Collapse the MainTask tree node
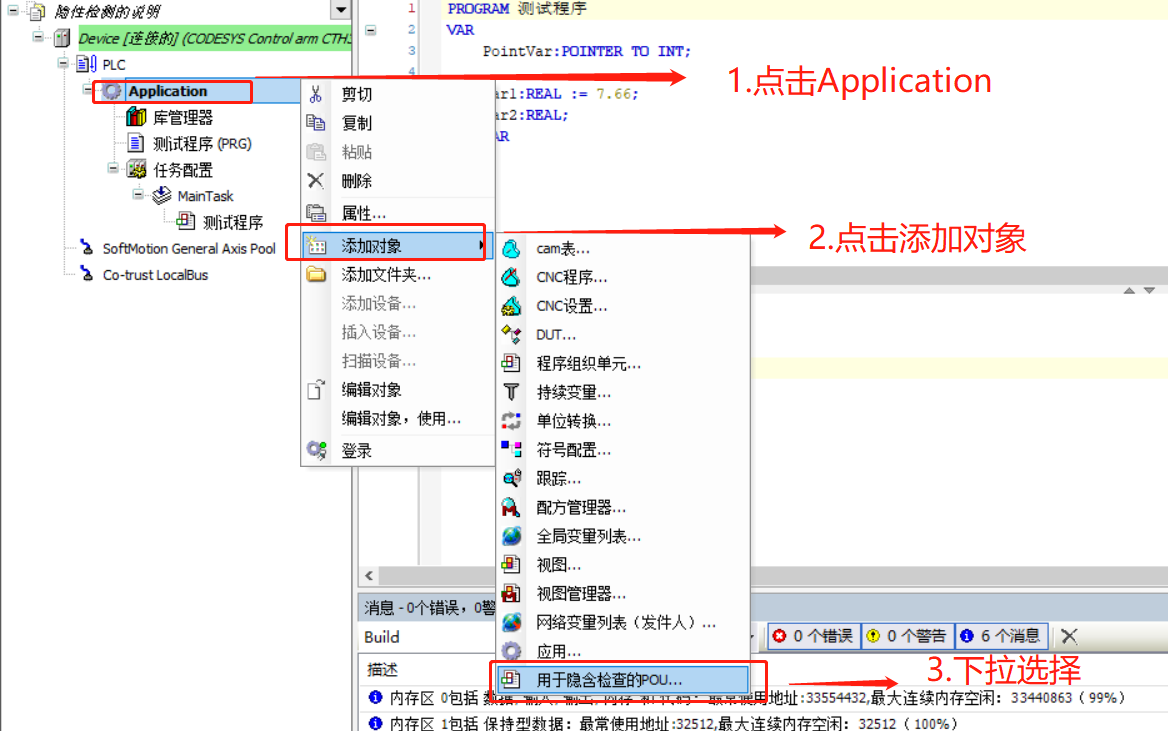The width and height of the screenshot is (1168, 731). pos(139,194)
